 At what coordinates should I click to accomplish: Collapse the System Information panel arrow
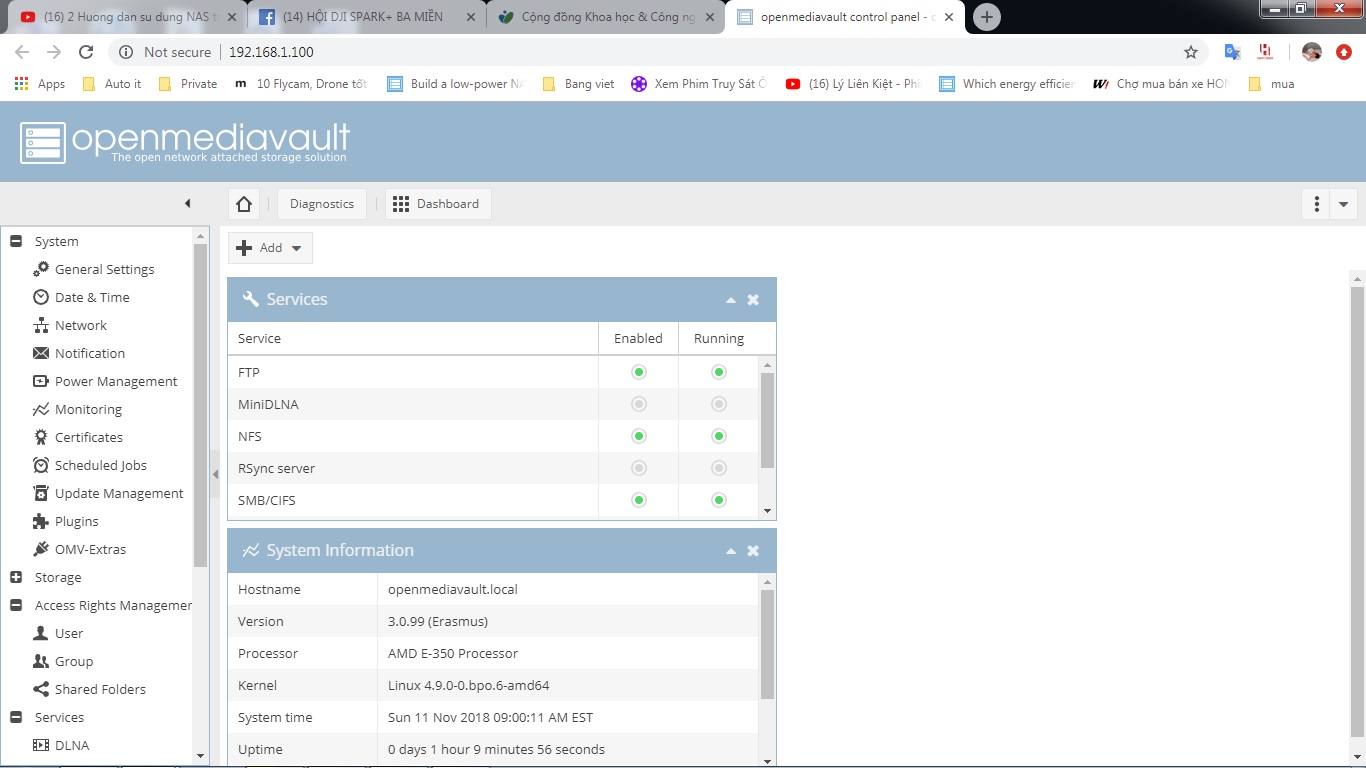coord(731,551)
